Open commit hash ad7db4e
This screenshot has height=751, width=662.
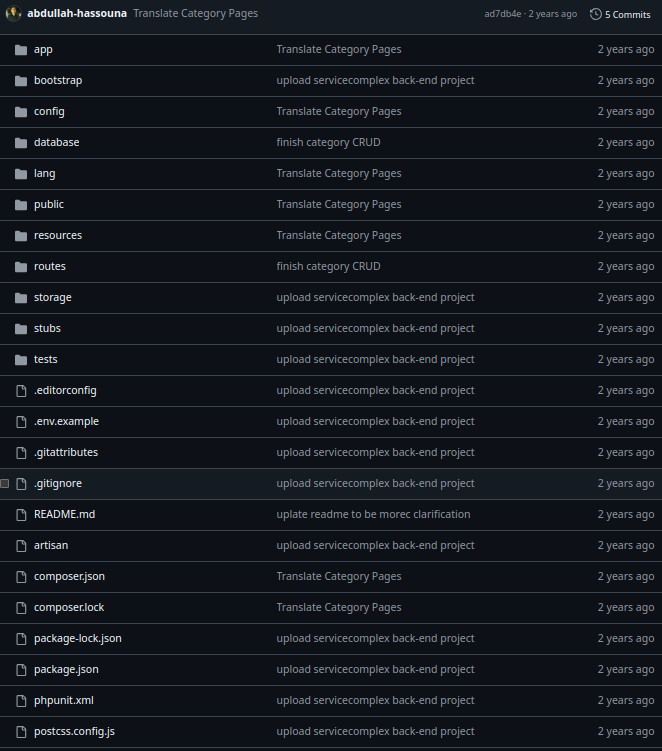pyautogui.click(x=503, y=14)
